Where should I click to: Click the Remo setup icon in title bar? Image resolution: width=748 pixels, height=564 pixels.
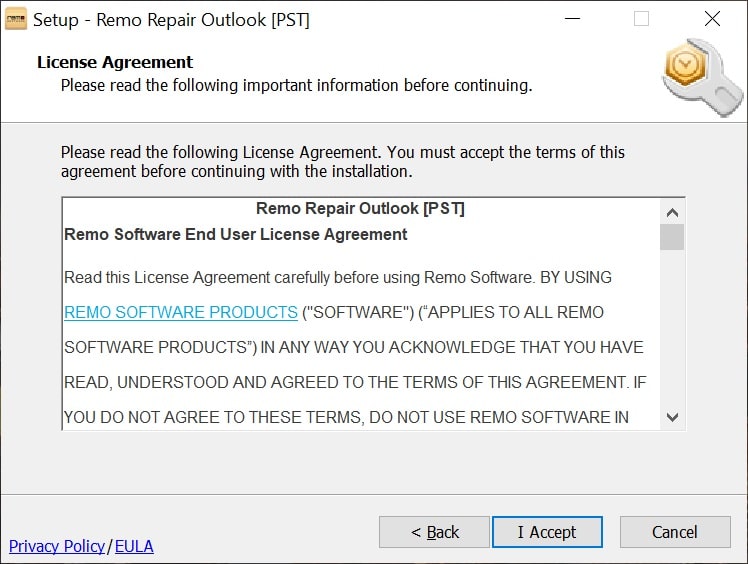point(16,20)
